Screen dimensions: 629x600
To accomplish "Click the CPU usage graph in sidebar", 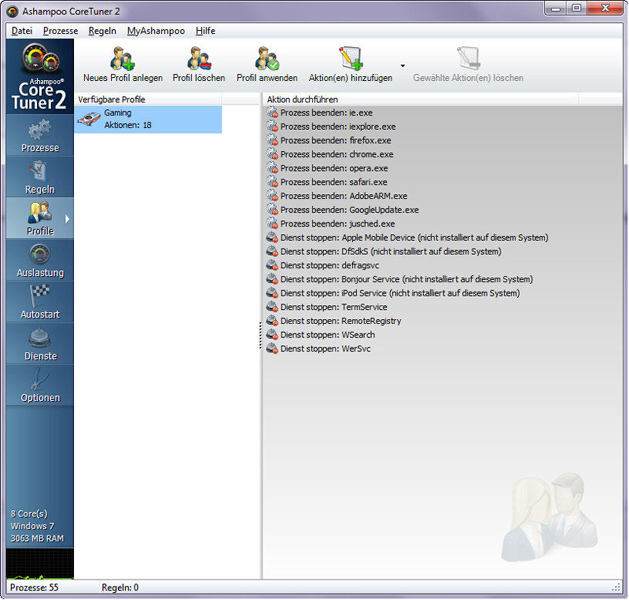I will click(40, 564).
